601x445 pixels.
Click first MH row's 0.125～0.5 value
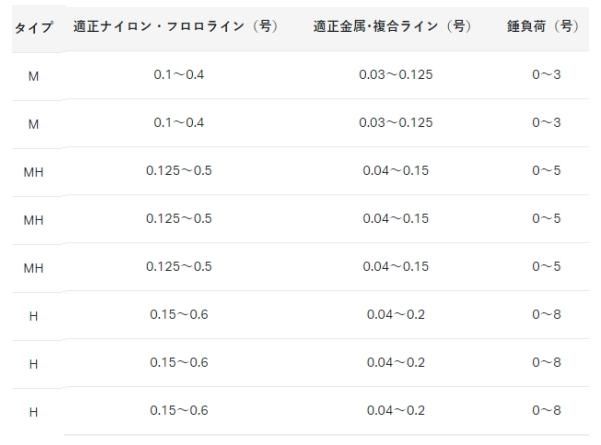coord(179,170)
